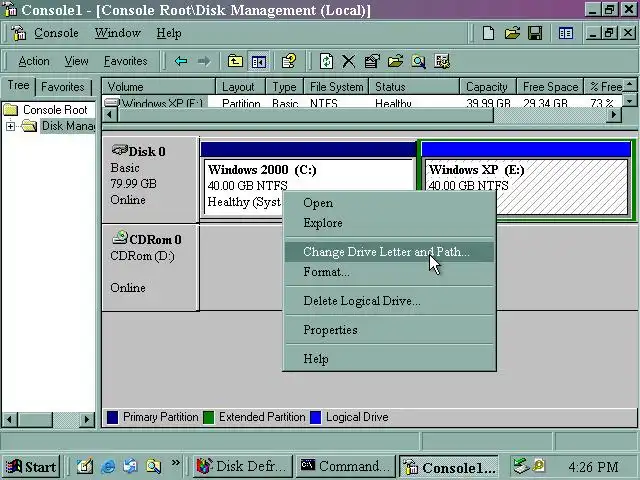The height and width of the screenshot is (480, 640).
Task: Open the Console menu
Action: (x=56, y=33)
